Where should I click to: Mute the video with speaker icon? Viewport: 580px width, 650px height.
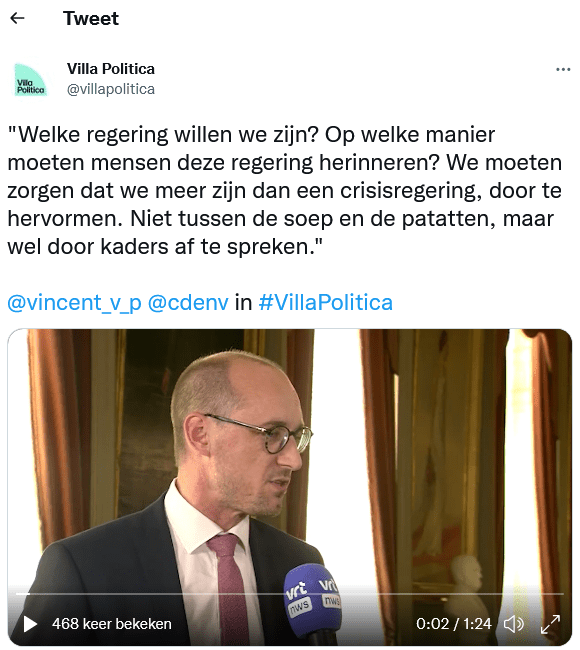coord(514,624)
